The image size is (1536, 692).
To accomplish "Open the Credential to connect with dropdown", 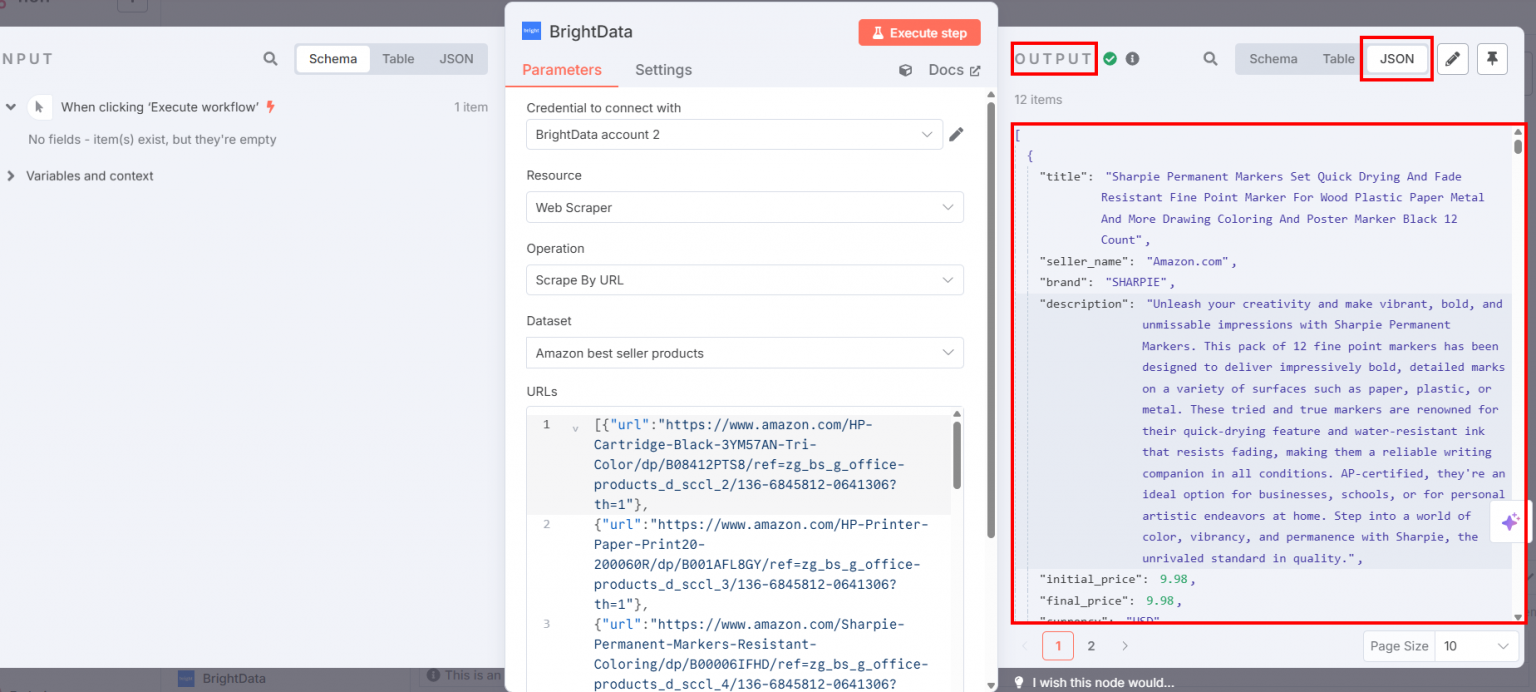I will coord(734,134).
